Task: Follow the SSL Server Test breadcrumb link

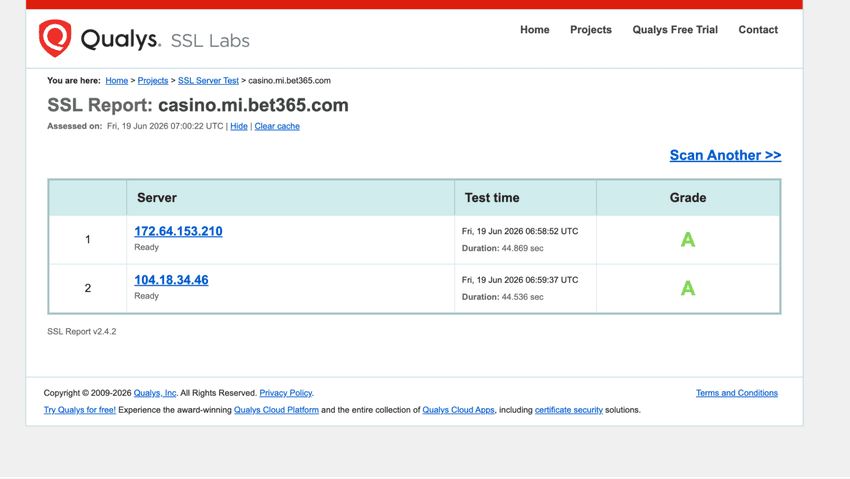Action: point(208,81)
